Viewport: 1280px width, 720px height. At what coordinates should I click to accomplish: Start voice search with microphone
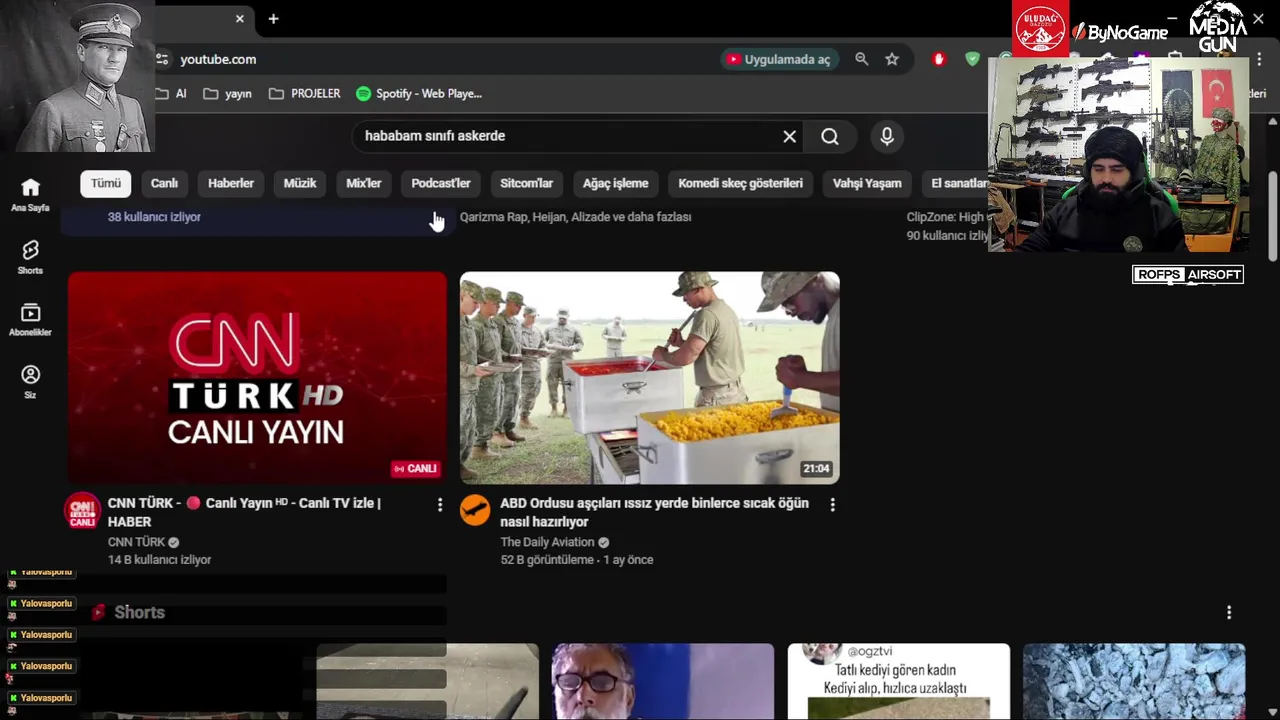tap(887, 136)
